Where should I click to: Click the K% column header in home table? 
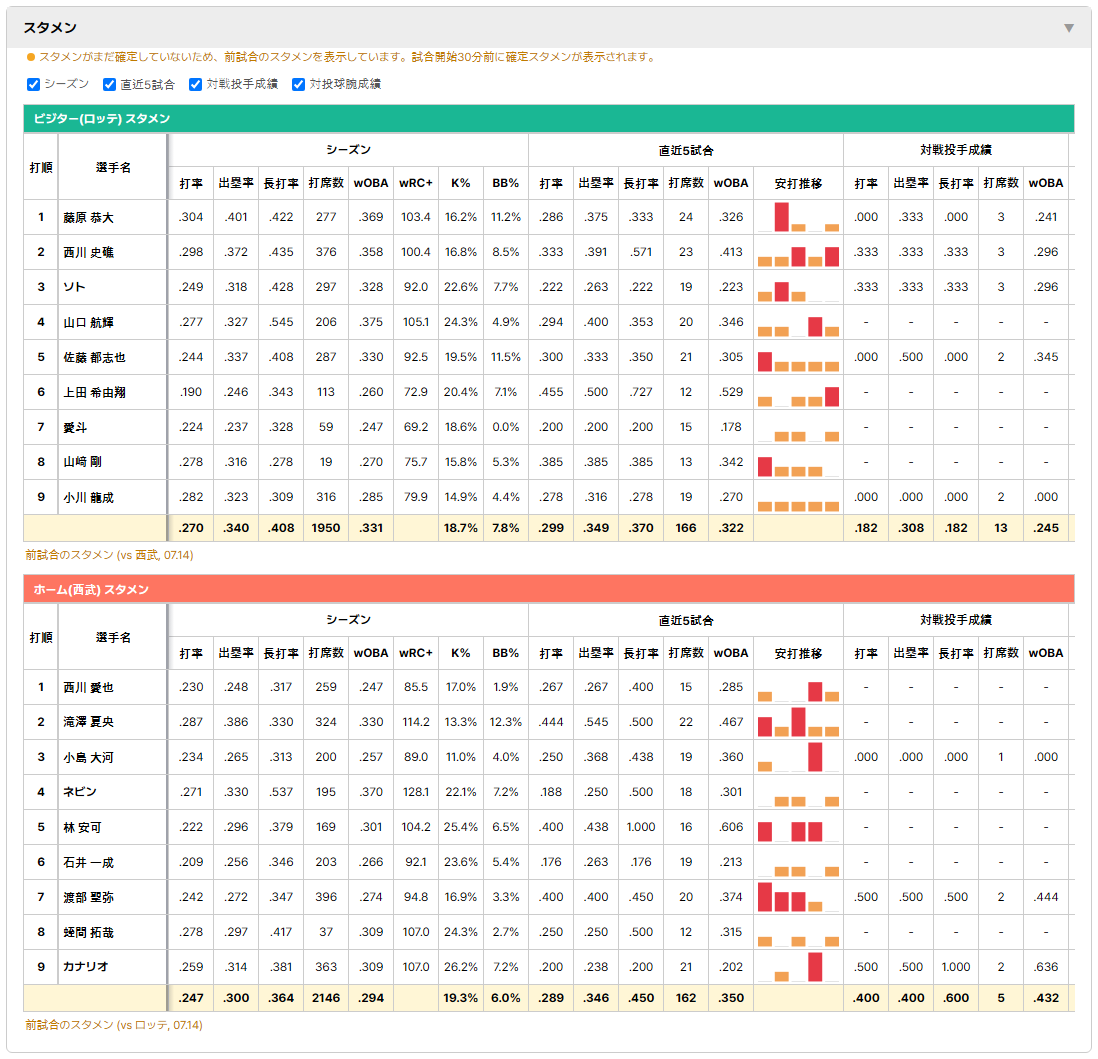click(461, 653)
